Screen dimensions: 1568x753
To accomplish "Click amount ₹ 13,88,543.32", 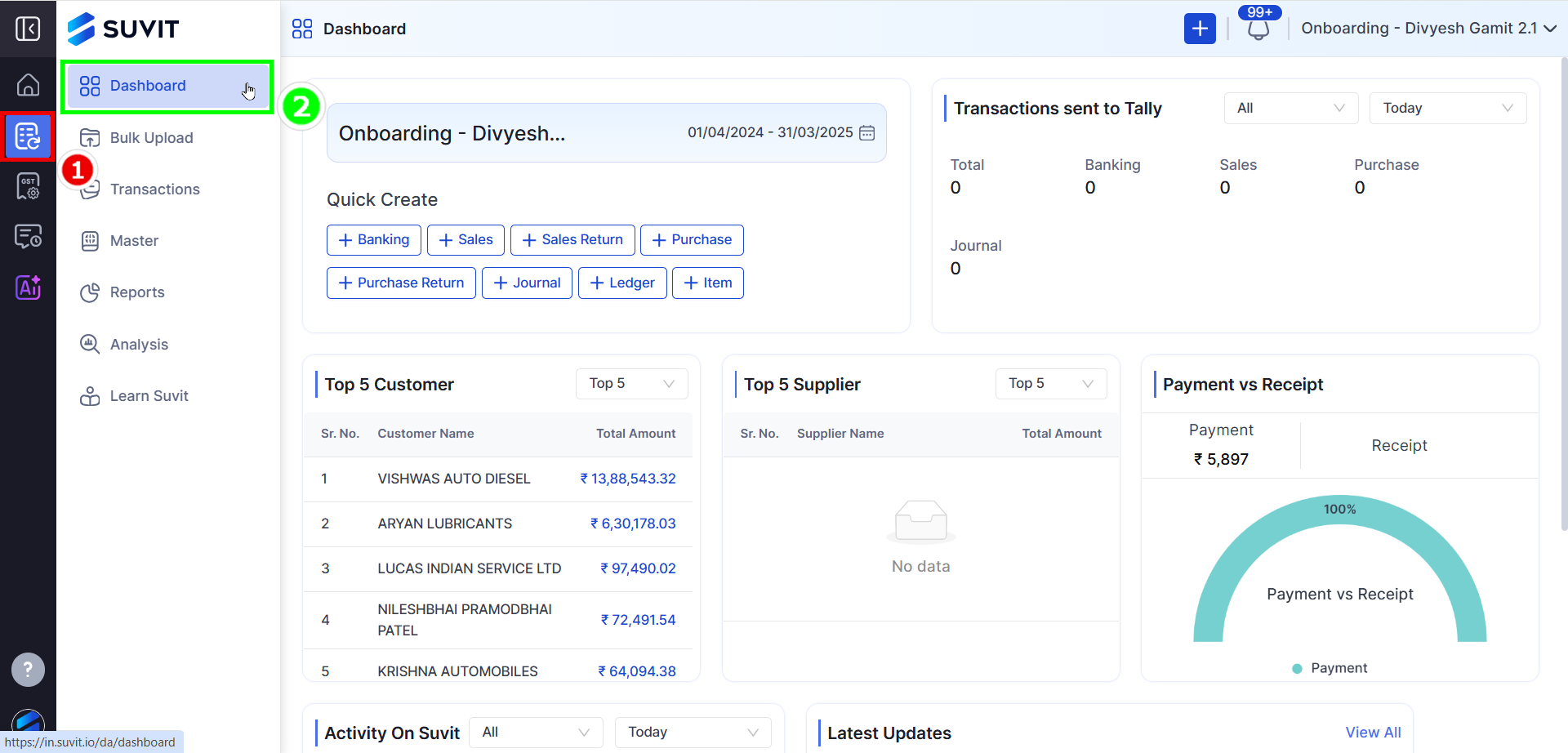I will (x=628, y=479).
